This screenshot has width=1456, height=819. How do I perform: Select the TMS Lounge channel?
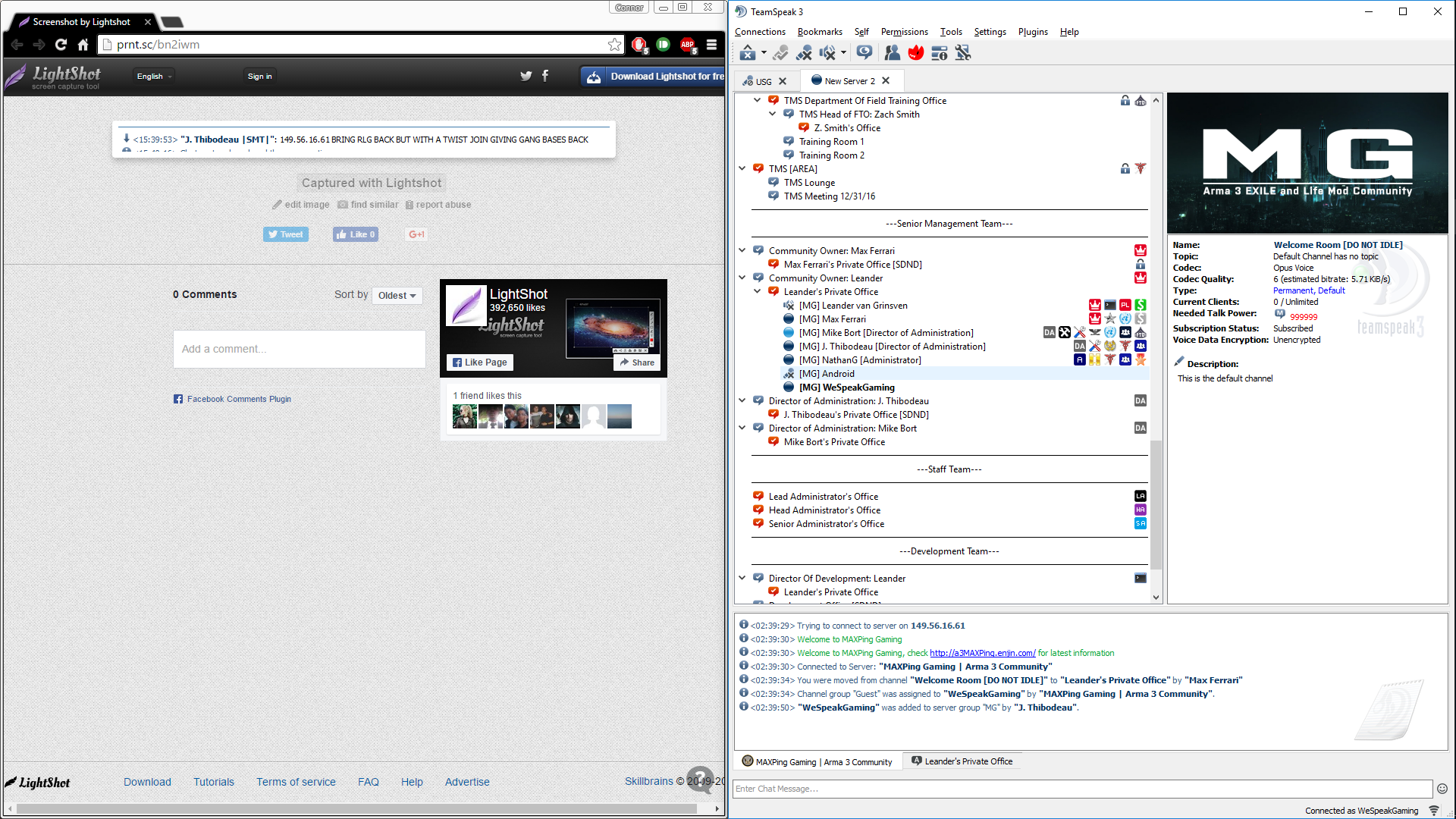(809, 183)
